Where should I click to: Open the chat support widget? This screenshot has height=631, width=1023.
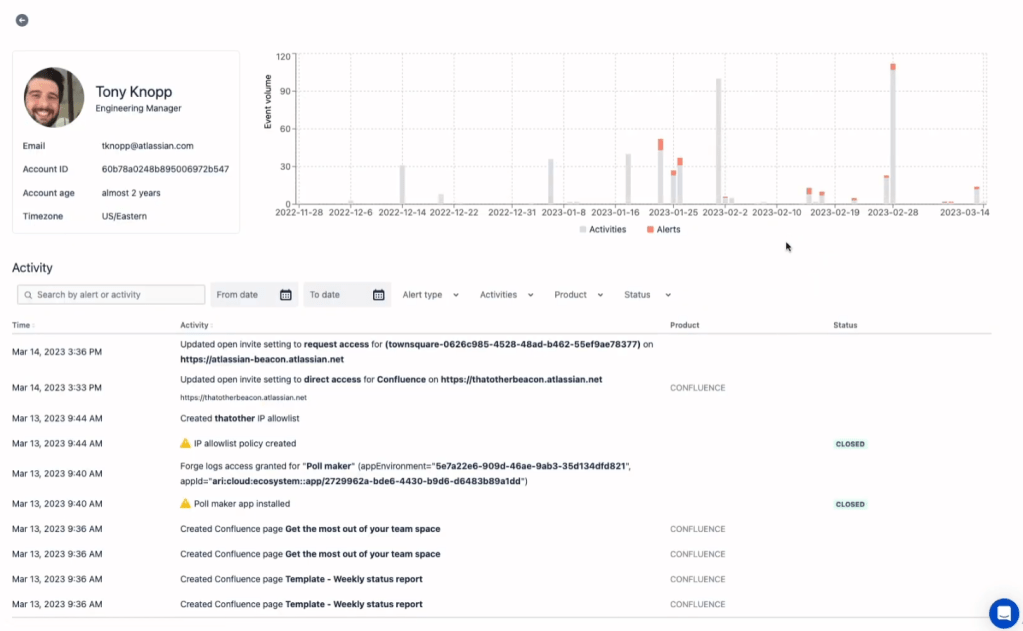pos(1003,613)
